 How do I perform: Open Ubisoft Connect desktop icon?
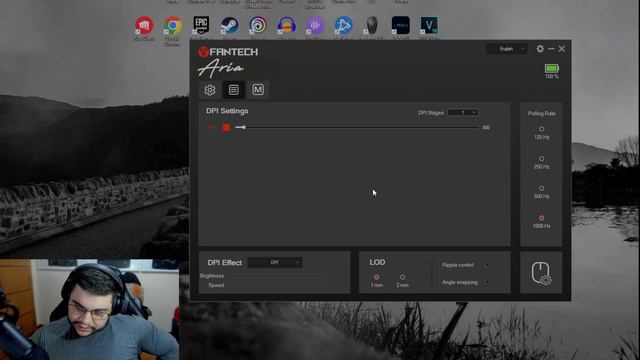pos(258,25)
